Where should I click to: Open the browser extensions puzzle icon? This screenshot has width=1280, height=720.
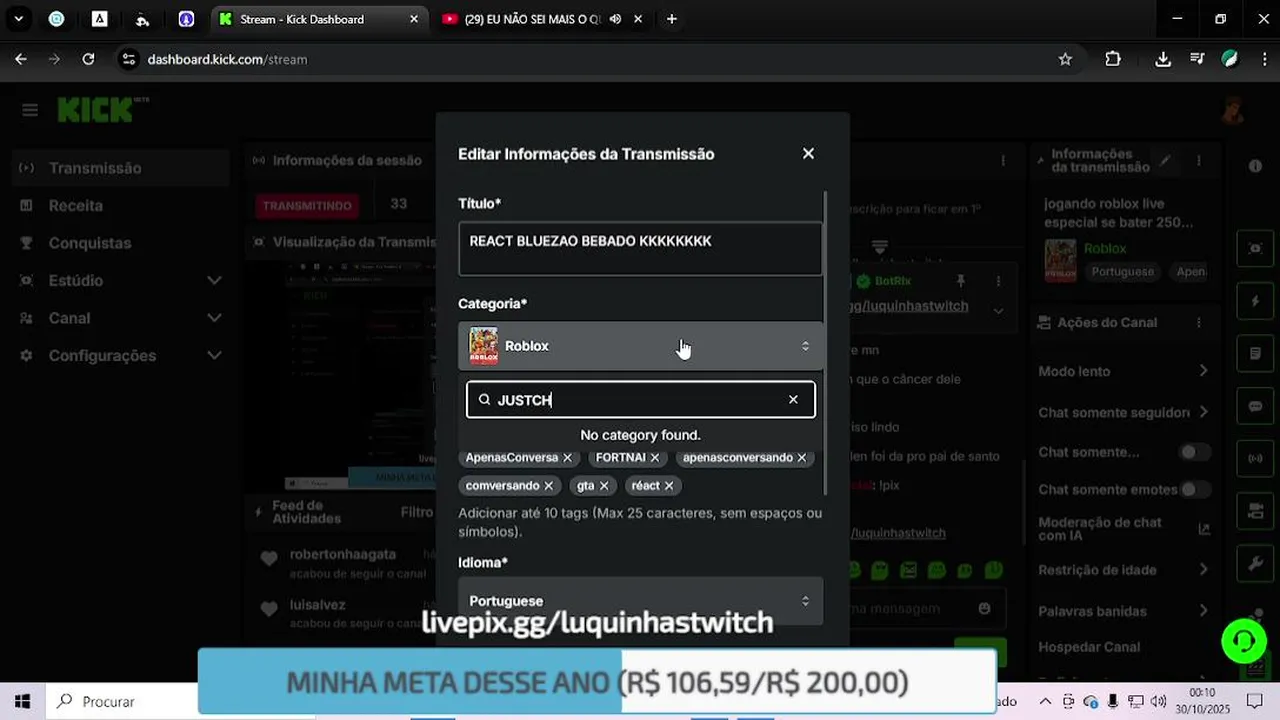(x=1113, y=59)
